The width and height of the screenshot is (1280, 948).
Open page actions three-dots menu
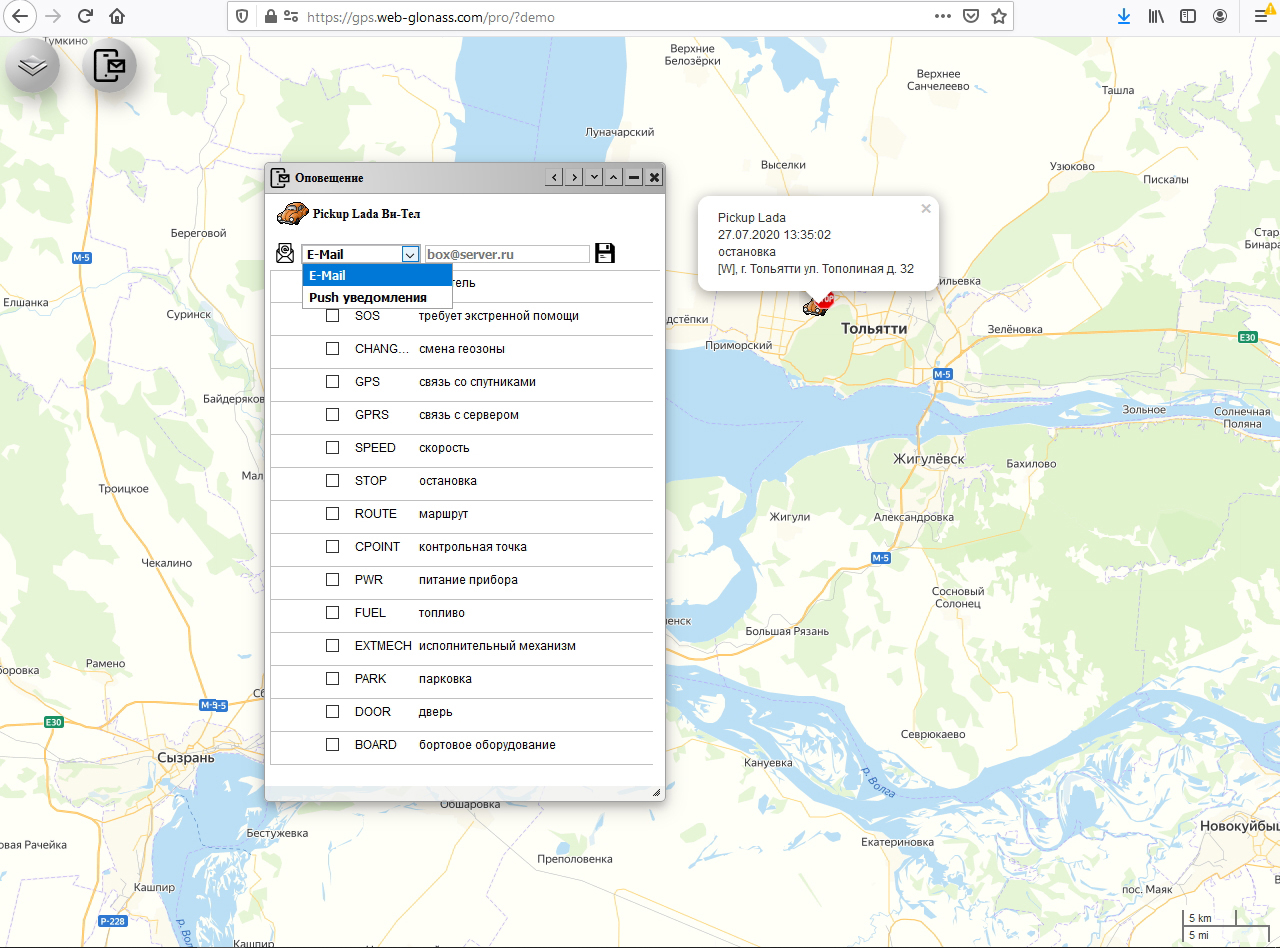coord(942,16)
